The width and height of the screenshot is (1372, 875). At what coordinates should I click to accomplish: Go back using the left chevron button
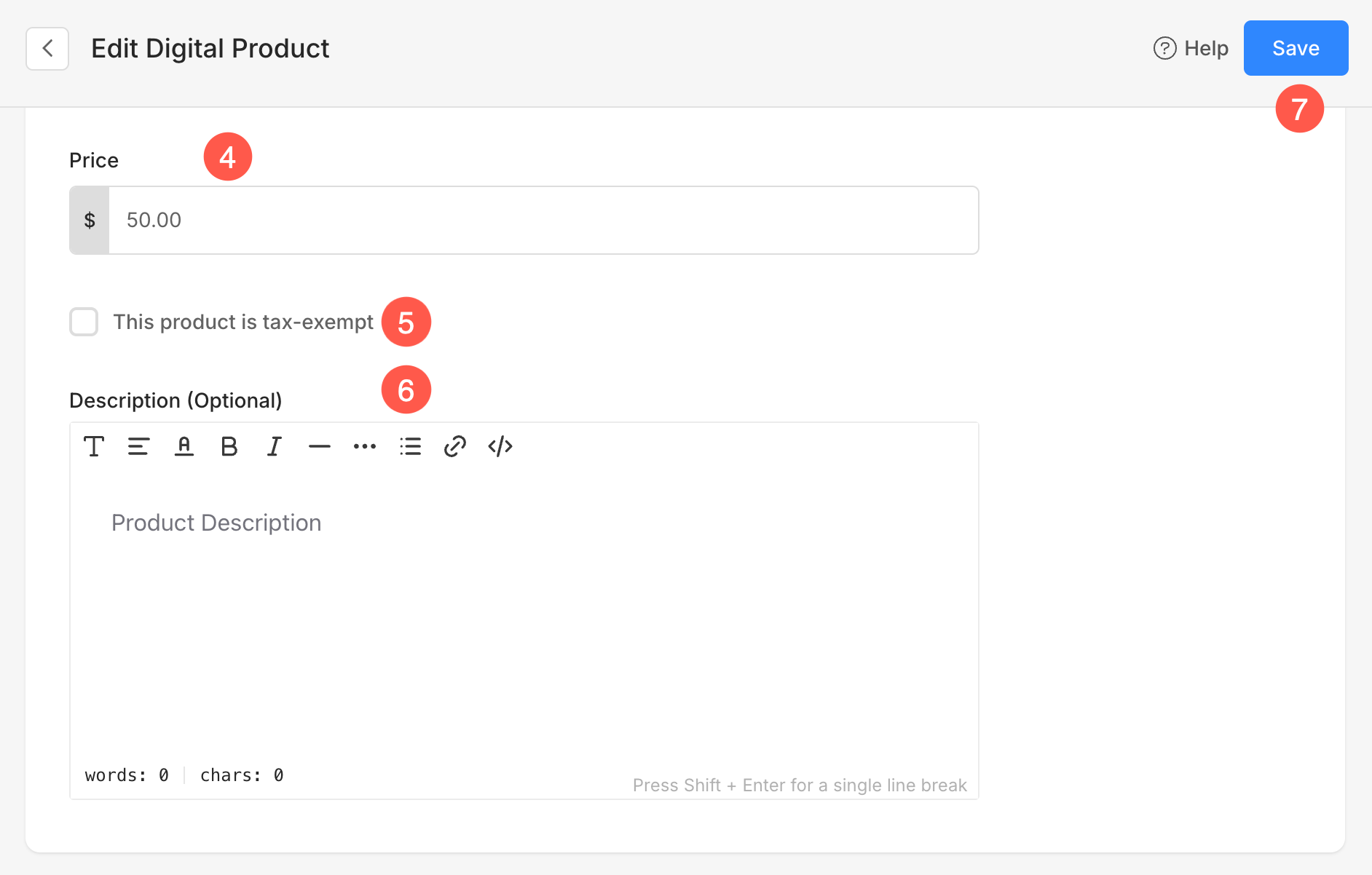pos(47,49)
